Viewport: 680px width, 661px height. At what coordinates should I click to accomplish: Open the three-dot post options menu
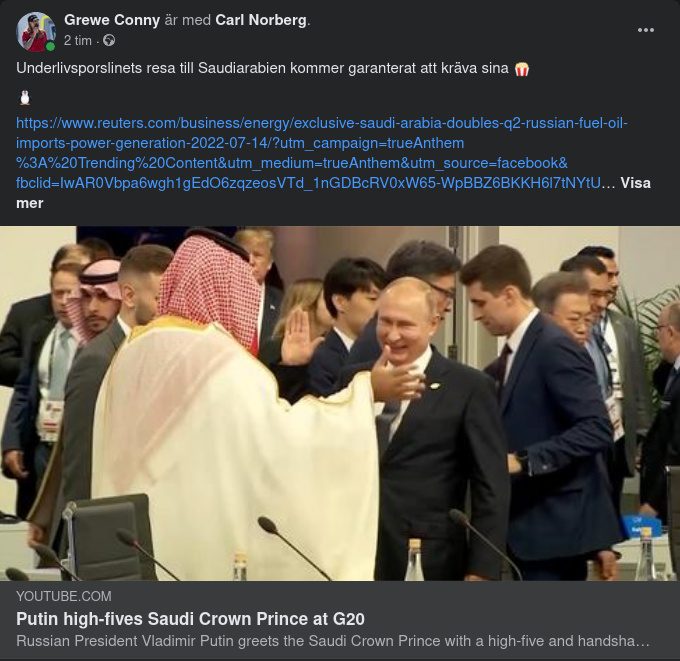[x=646, y=30]
